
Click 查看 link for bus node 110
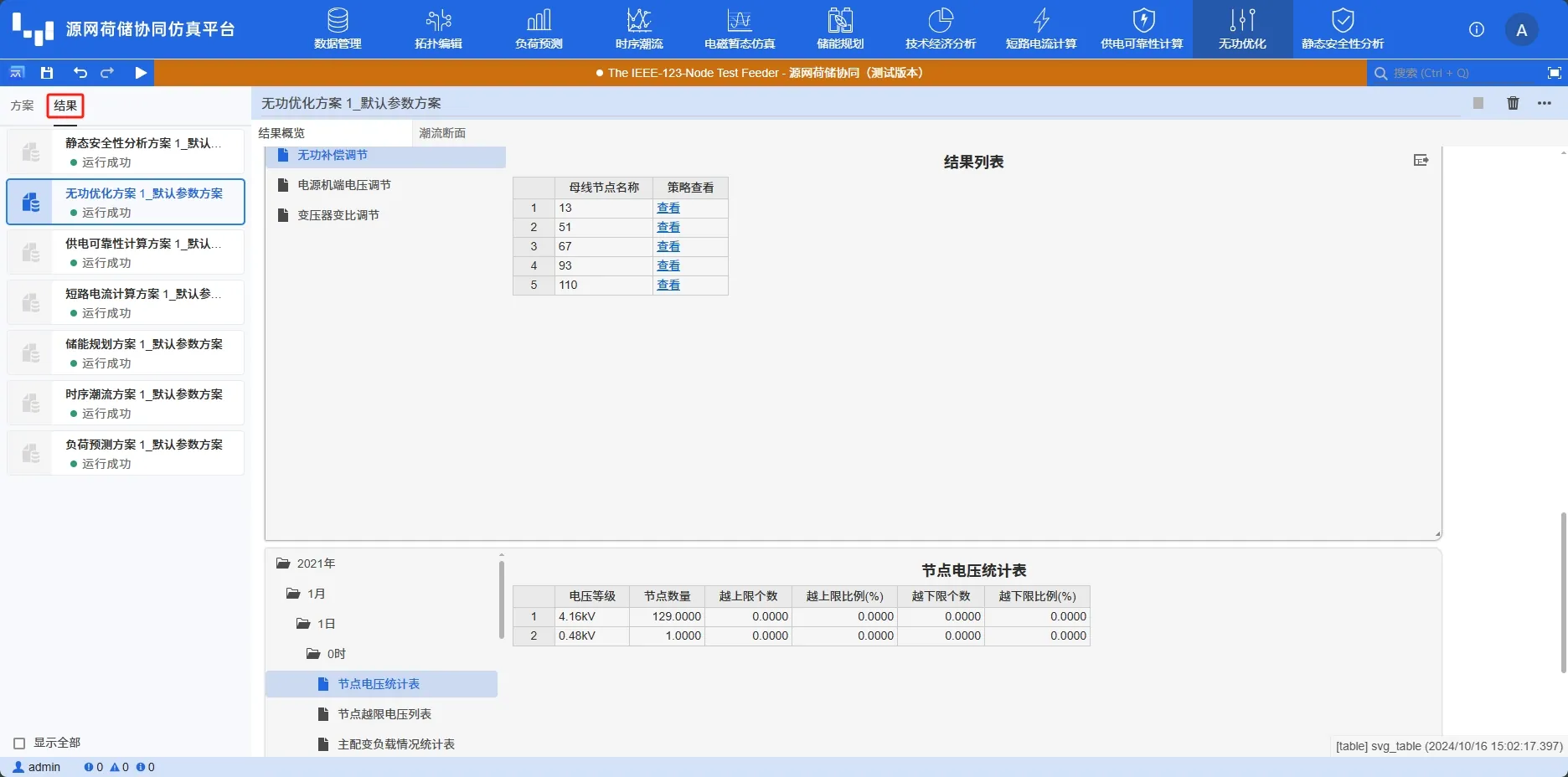tap(668, 285)
